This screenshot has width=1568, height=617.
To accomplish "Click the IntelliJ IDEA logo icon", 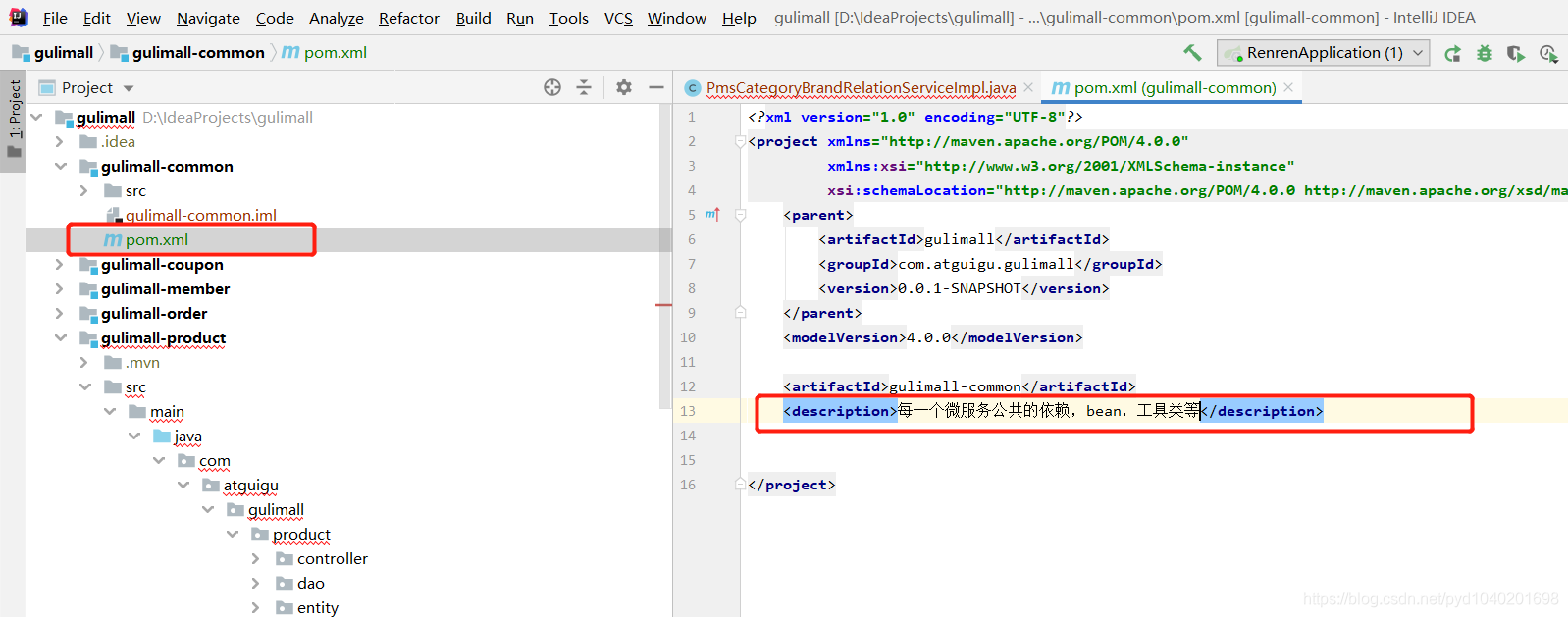I will click(x=19, y=17).
